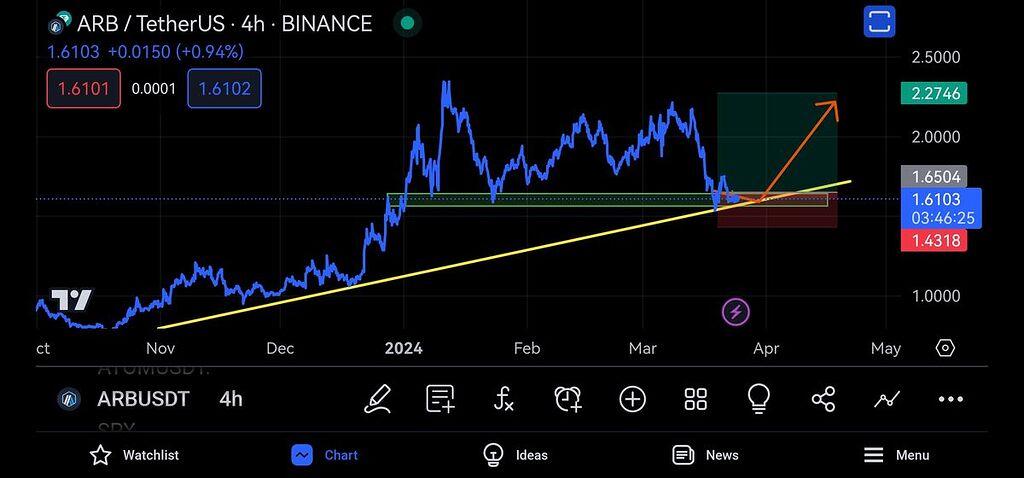Change chart type with the line-chart icon
This screenshot has width=1024, height=478.
pyautogui.click(x=886, y=399)
